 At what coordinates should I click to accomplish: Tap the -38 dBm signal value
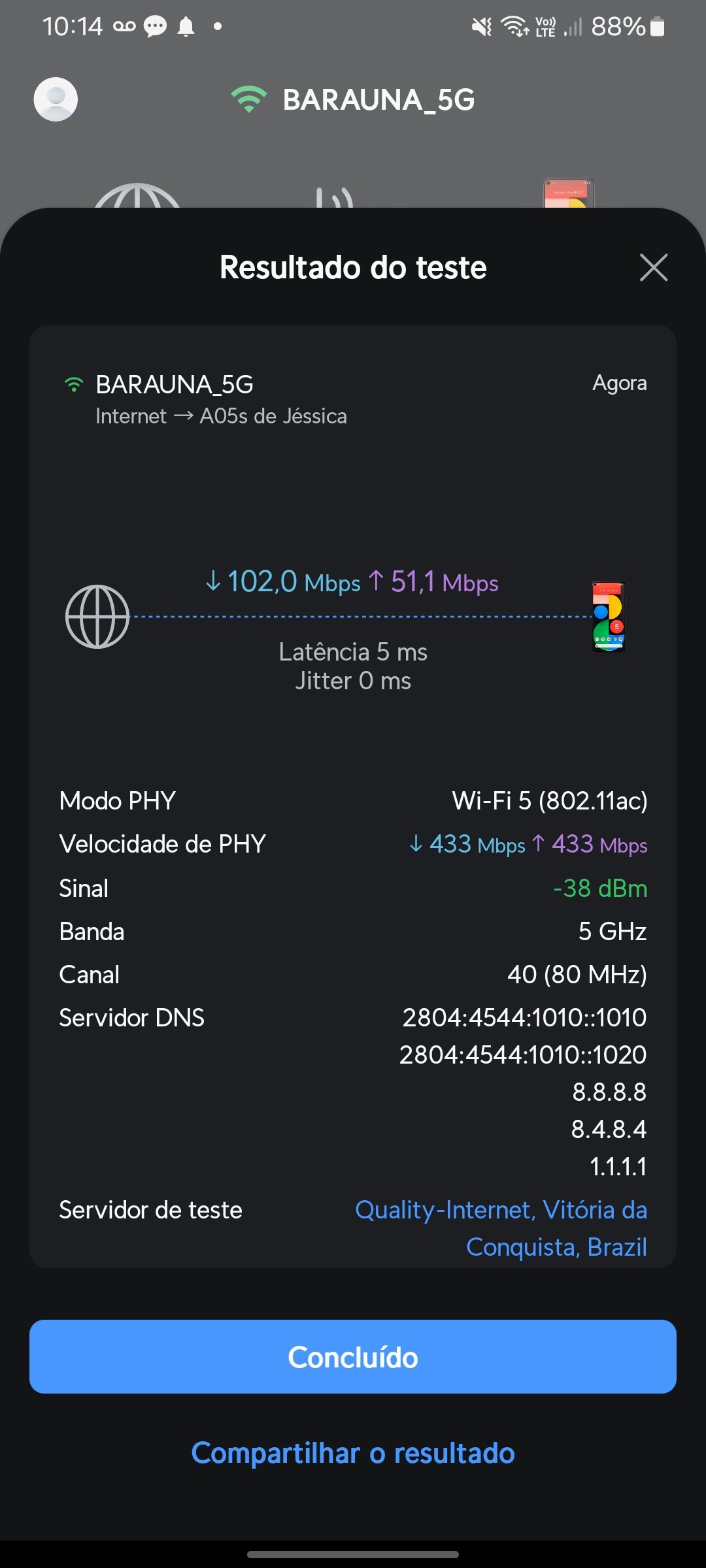[600, 889]
